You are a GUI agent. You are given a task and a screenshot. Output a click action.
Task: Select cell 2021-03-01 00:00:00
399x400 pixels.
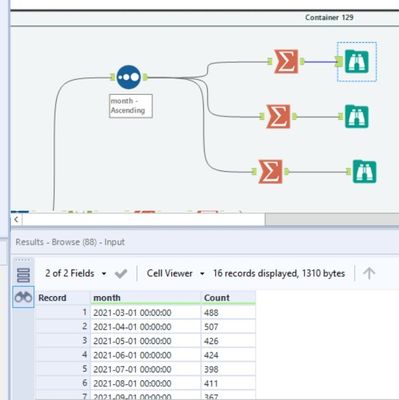coord(146,312)
